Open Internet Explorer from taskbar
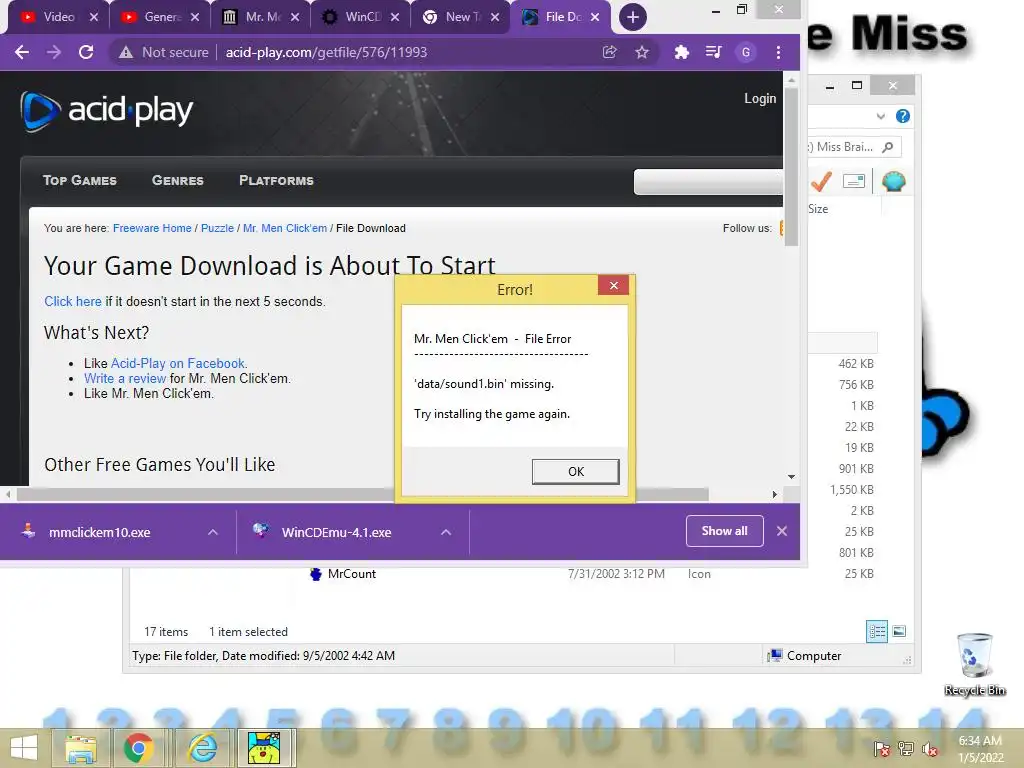 click(202, 748)
